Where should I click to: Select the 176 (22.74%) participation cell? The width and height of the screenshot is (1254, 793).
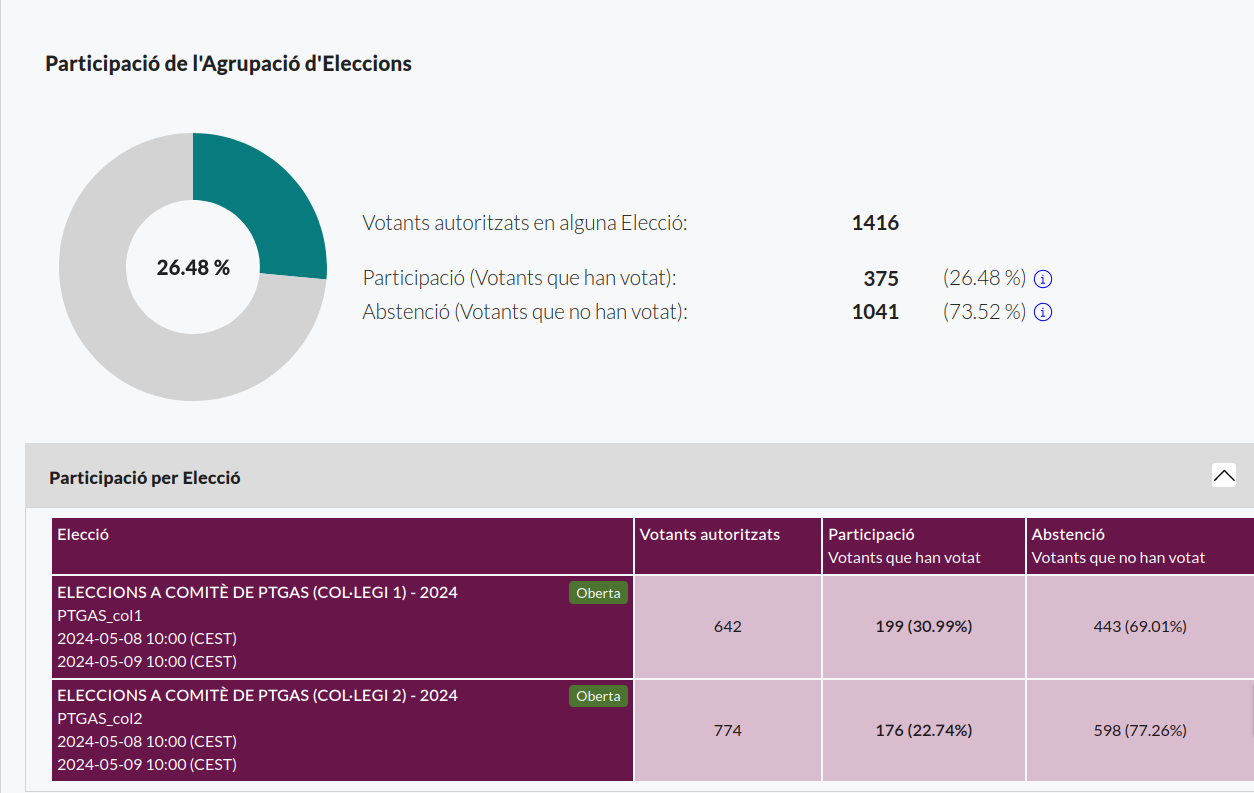[923, 731]
